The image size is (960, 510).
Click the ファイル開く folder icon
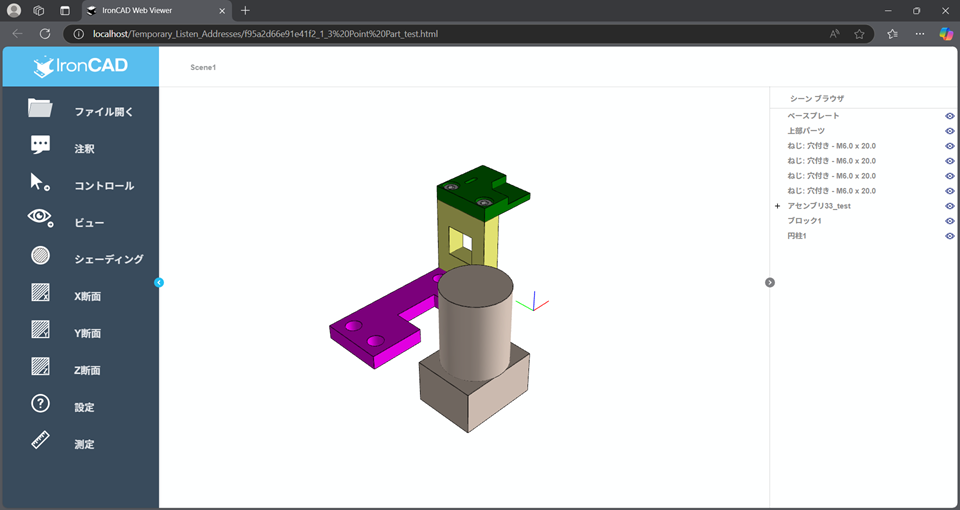[40, 108]
